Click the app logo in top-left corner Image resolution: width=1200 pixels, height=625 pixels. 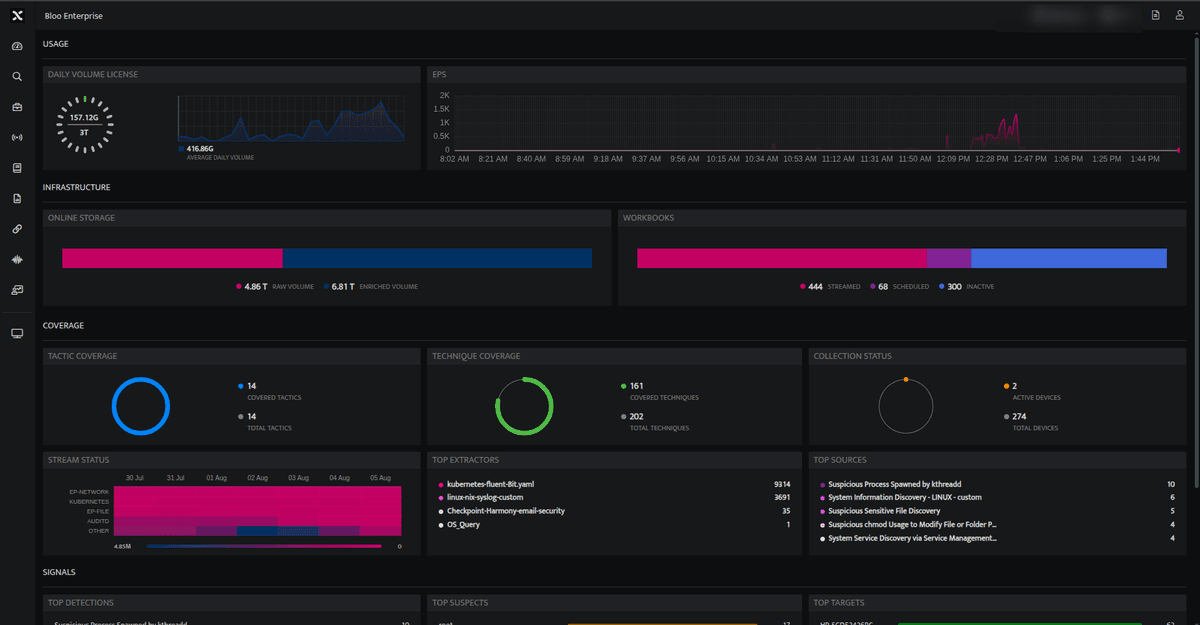(x=17, y=15)
